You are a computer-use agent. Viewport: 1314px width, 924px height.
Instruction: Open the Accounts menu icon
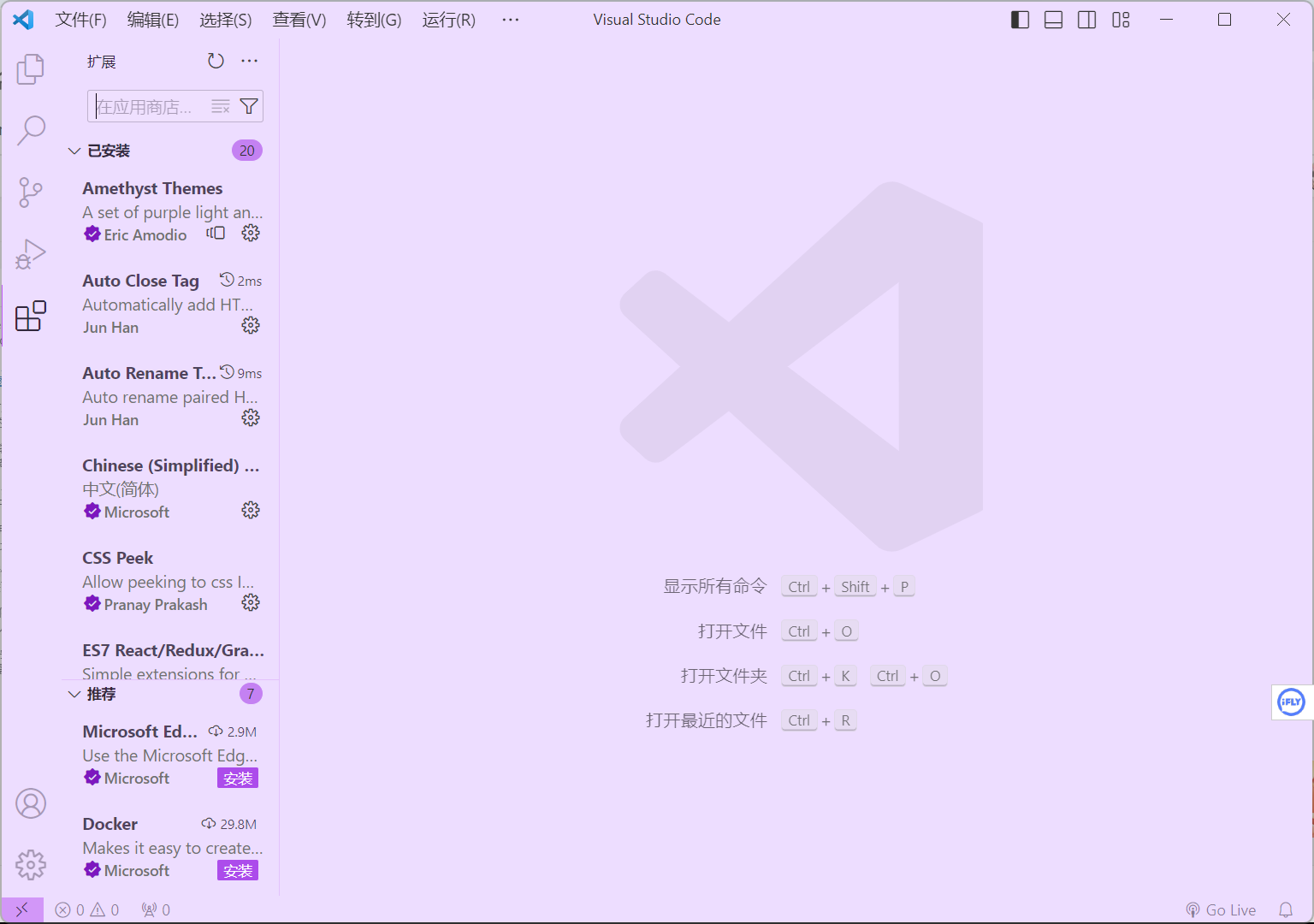pos(31,803)
